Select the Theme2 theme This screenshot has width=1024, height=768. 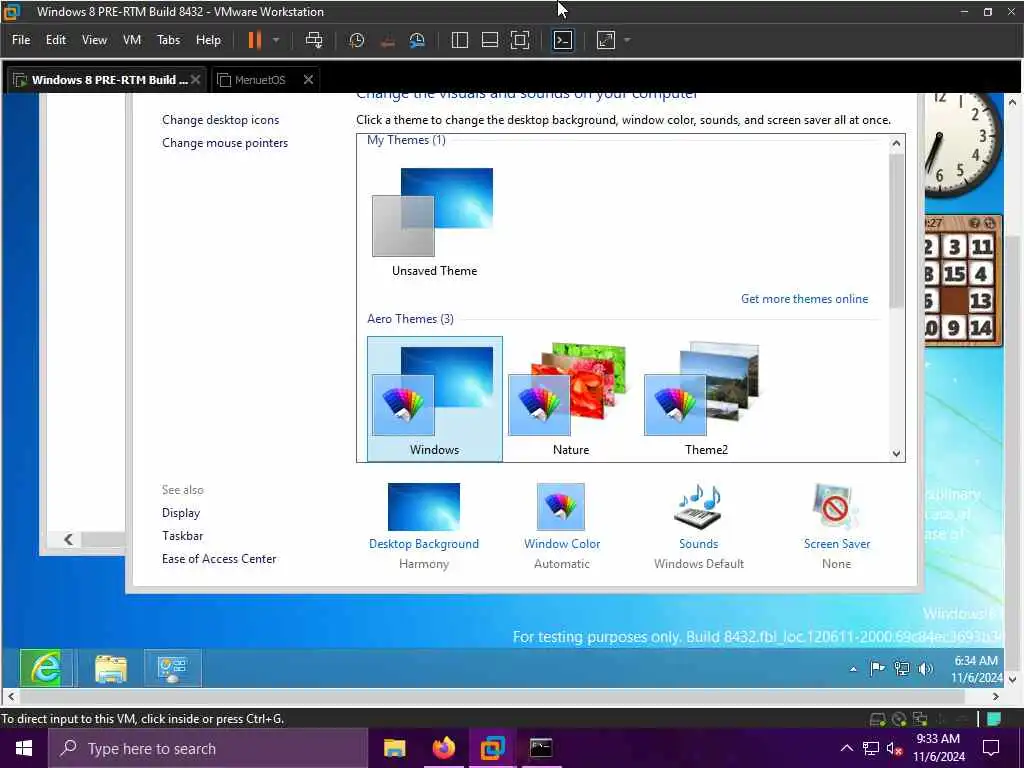pos(705,398)
